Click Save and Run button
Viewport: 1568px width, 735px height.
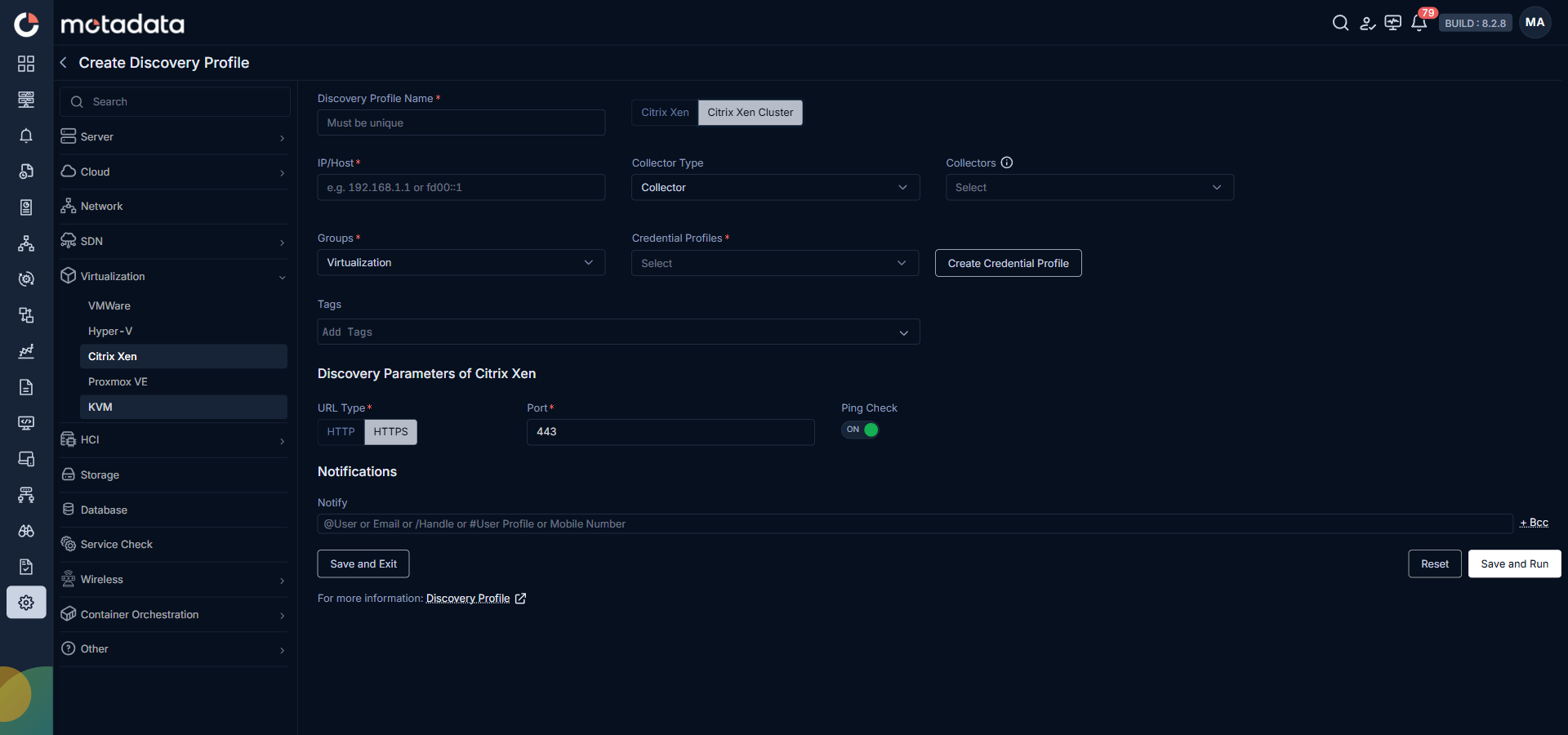1514,563
